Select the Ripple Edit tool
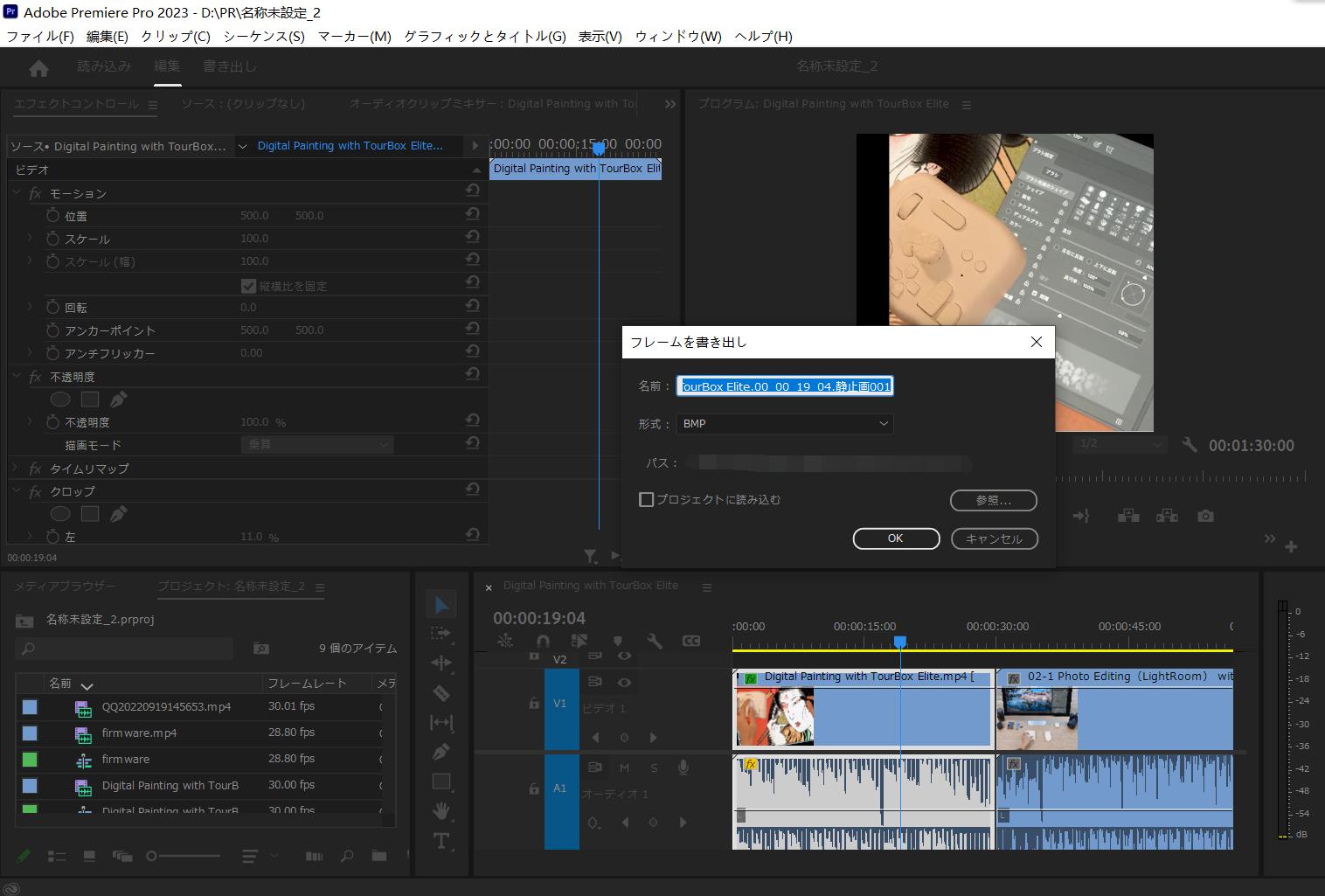The height and width of the screenshot is (896, 1325). [x=441, y=663]
